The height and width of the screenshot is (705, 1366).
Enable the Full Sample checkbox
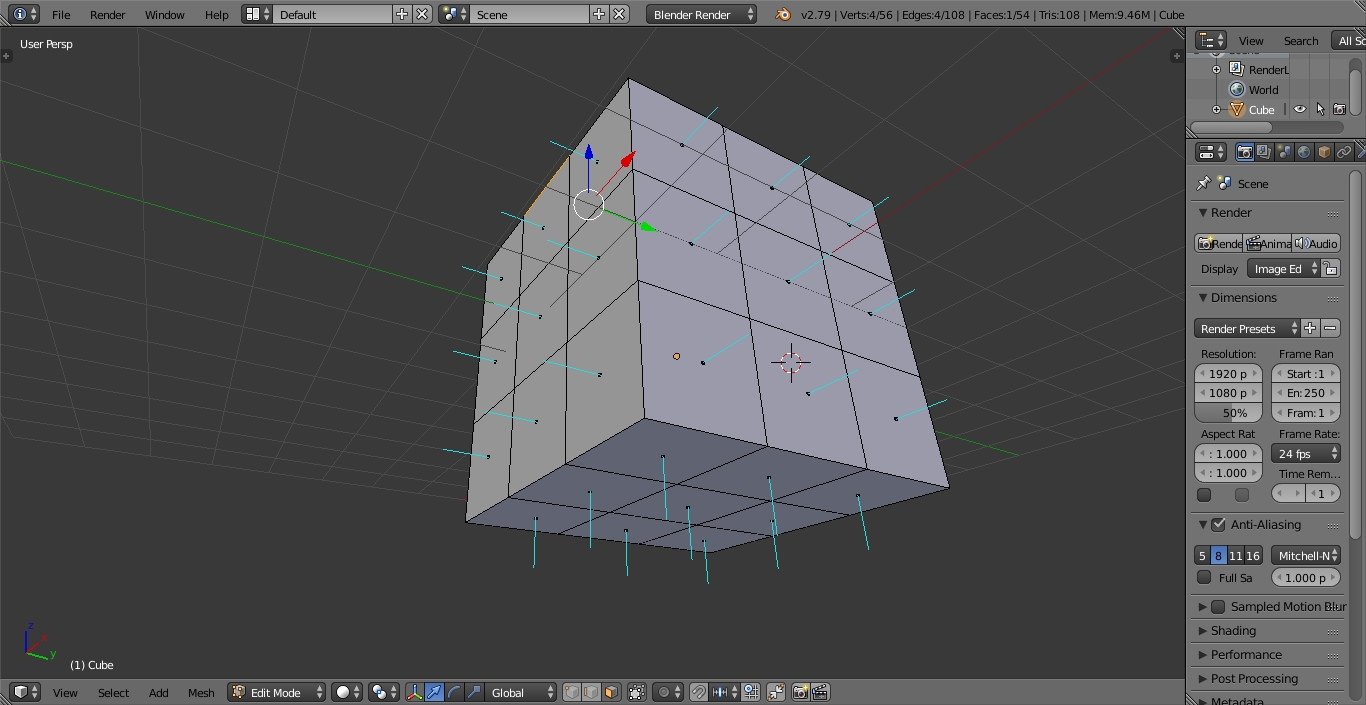(x=1205, y=577)
